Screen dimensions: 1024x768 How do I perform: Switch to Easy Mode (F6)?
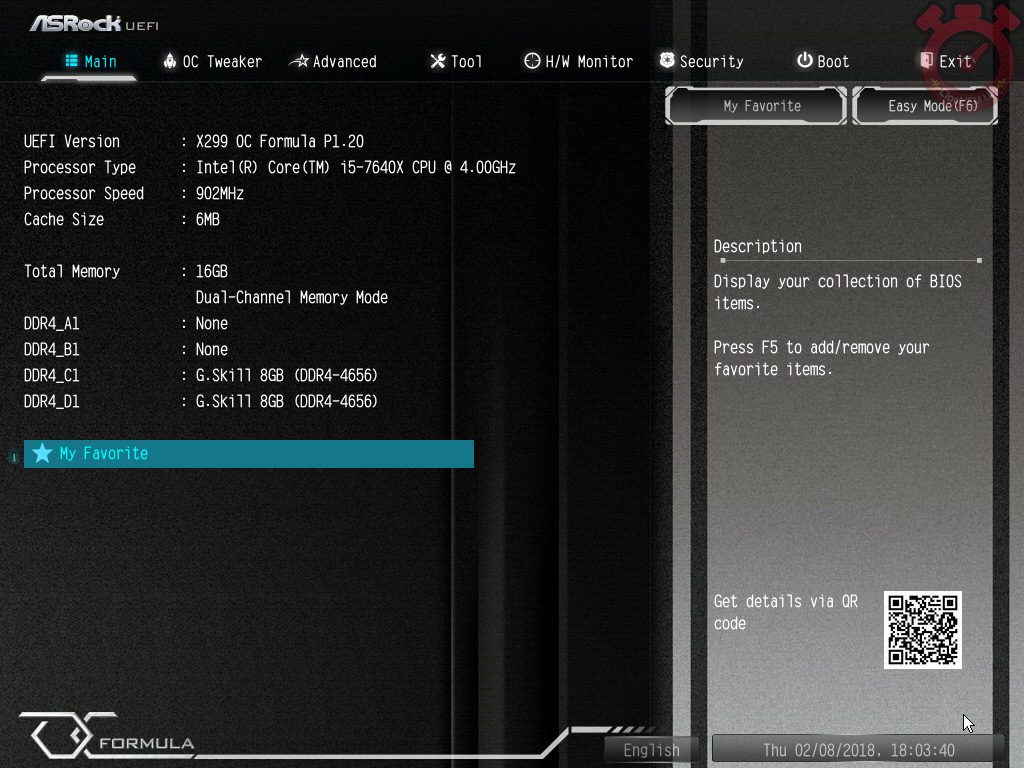click(925, 106)
